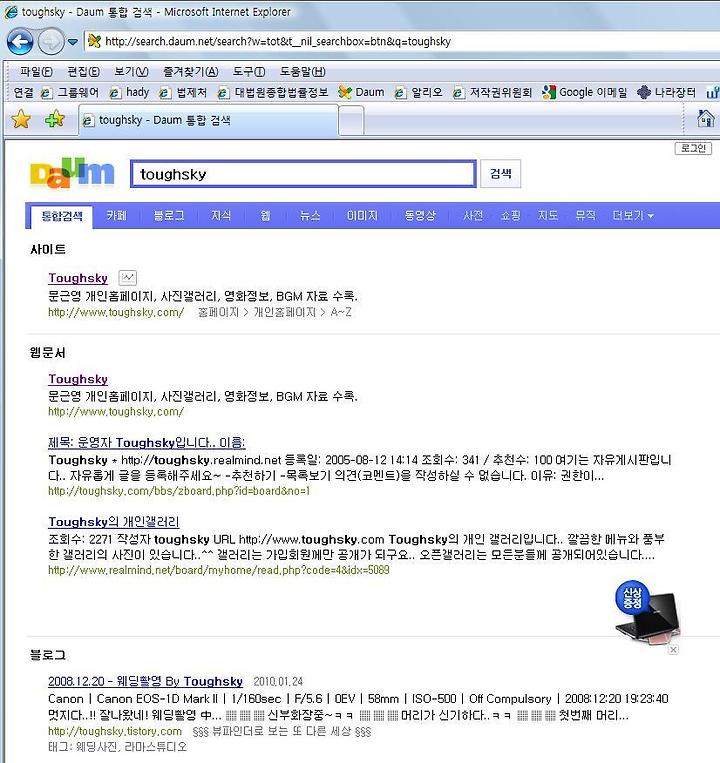Open the Toughsky의 개인갤러리 result
Screen dimensions: 720x763
tap(114, 522)
